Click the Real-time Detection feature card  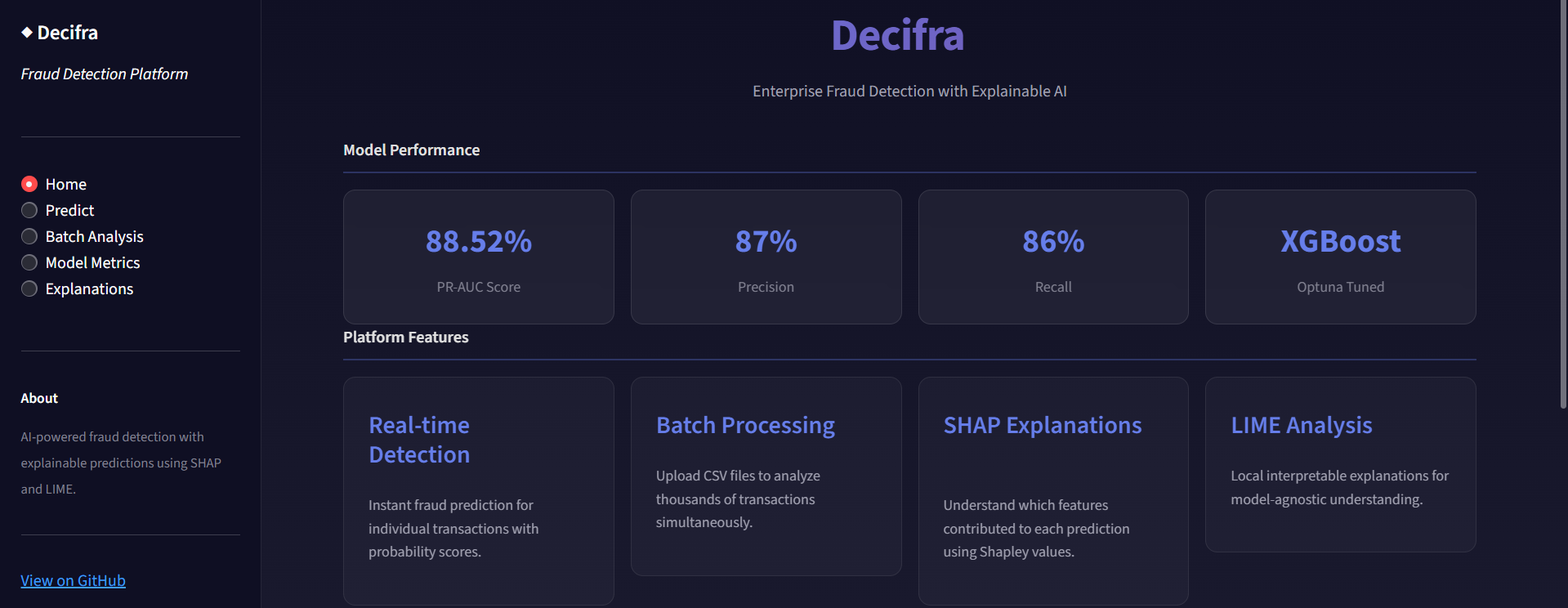point(478,489)
